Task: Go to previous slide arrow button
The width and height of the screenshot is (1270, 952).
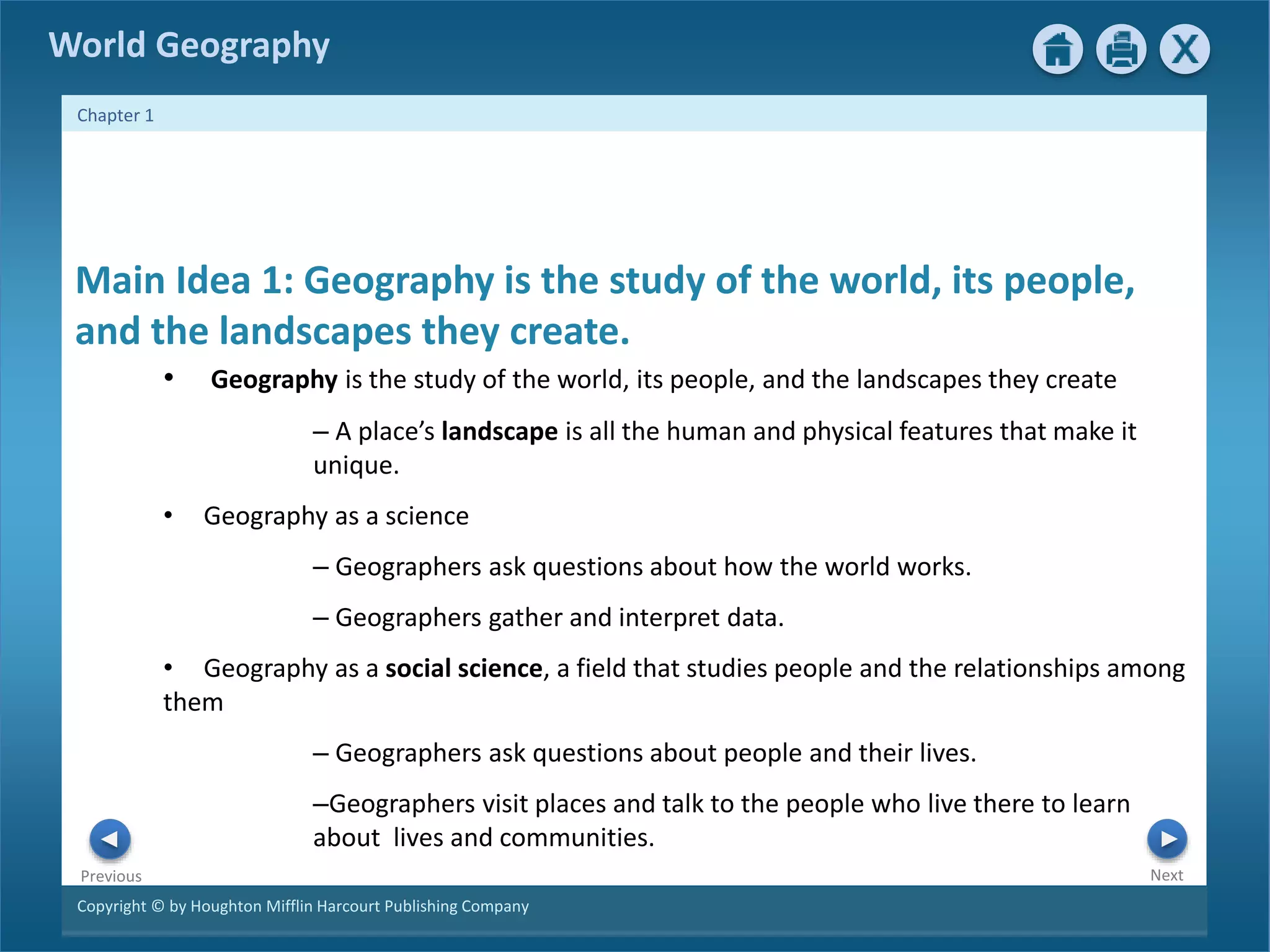Action: [110, 839]
